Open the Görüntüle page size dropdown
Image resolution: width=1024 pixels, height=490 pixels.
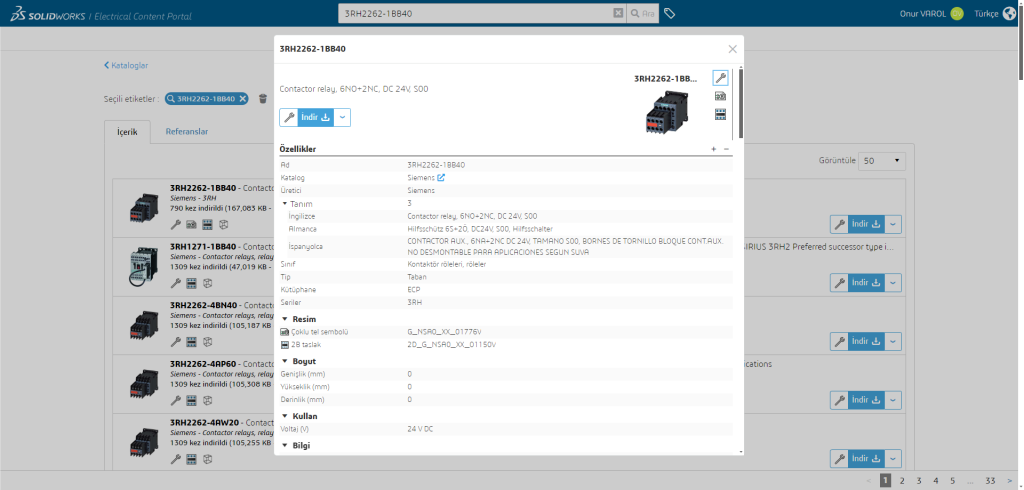point(882,160)
